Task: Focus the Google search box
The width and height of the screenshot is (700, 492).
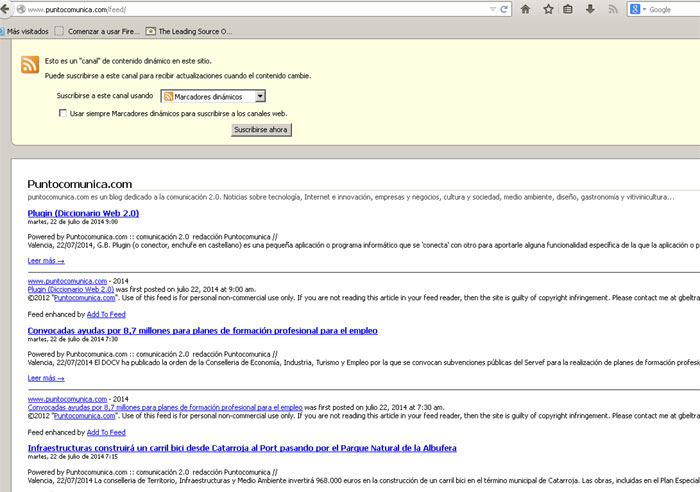Action: (x=674, y=9)
